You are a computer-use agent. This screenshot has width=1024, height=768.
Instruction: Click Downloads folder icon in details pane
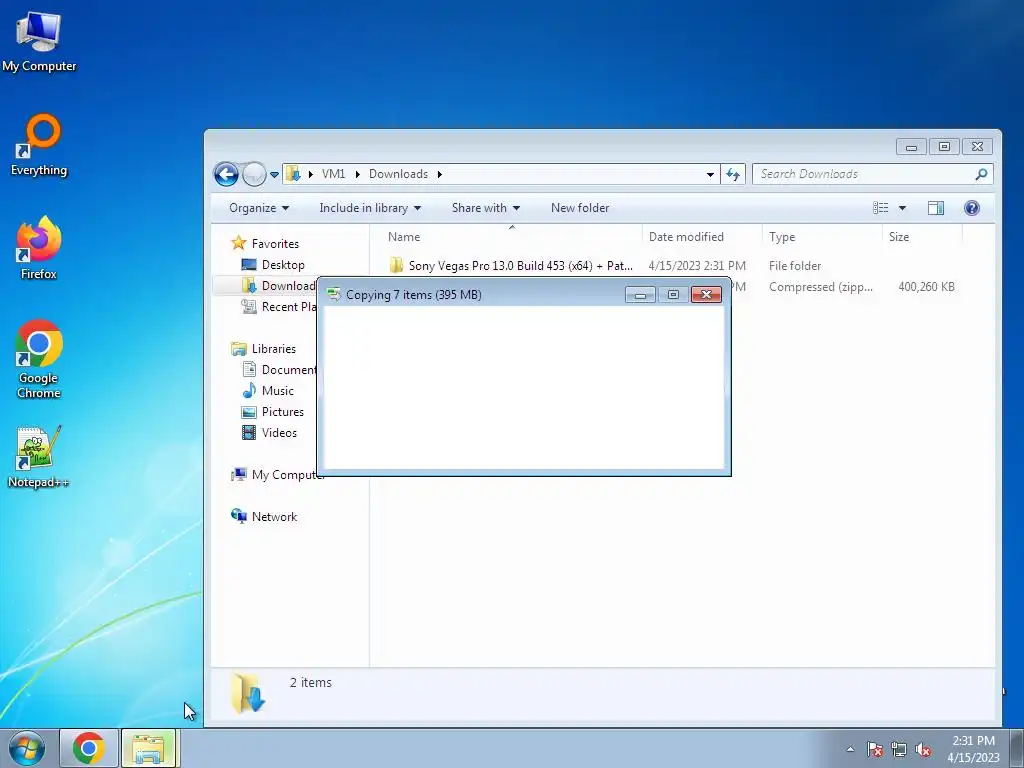[x=248, y=693]
